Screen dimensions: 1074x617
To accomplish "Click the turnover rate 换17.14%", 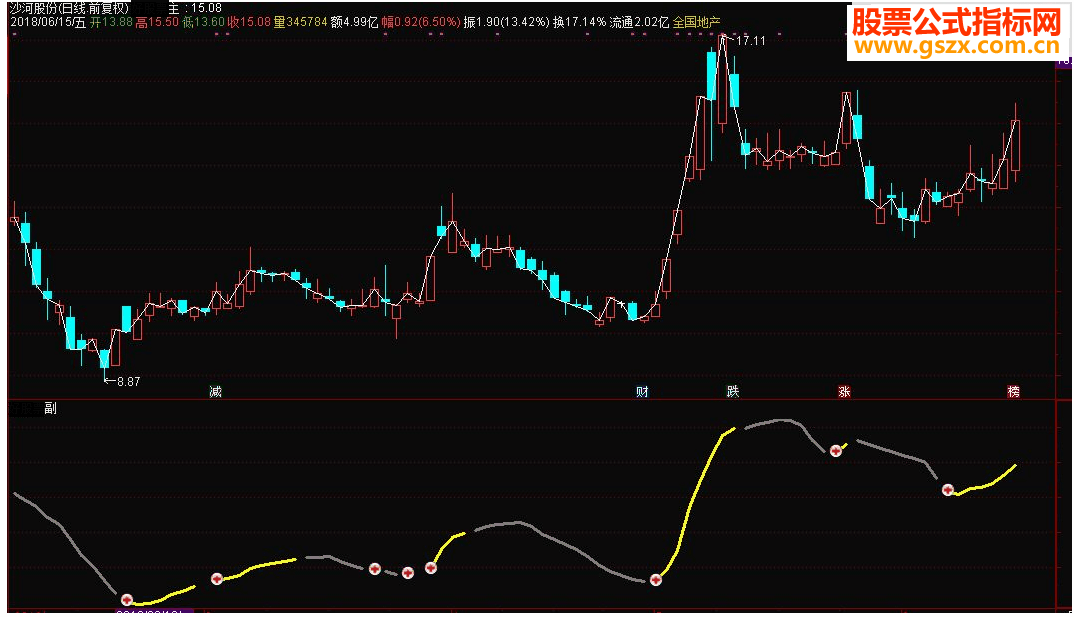I will [579, 22].
